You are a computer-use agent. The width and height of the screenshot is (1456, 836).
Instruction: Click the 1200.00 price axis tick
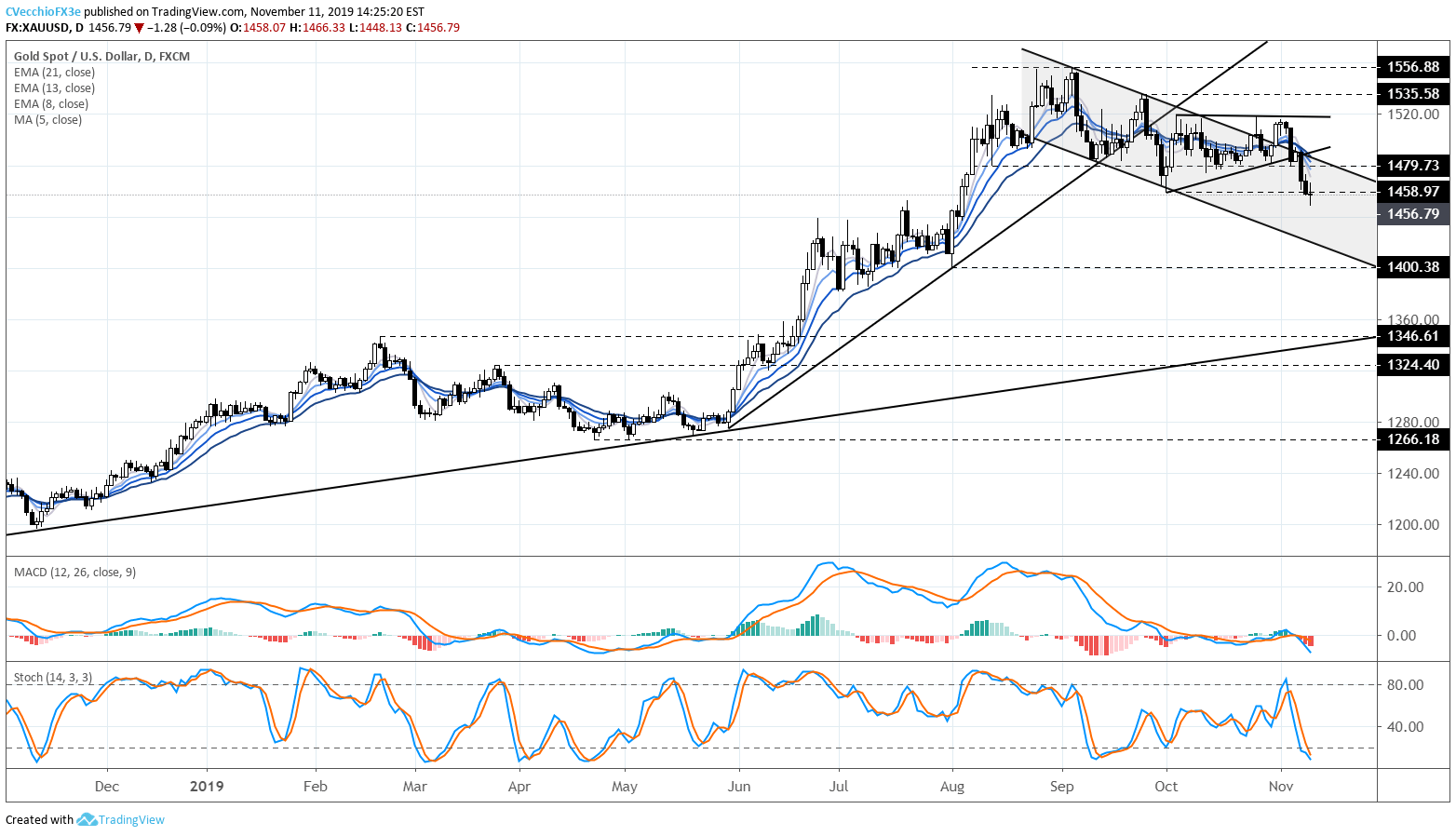coord(1413,525)
